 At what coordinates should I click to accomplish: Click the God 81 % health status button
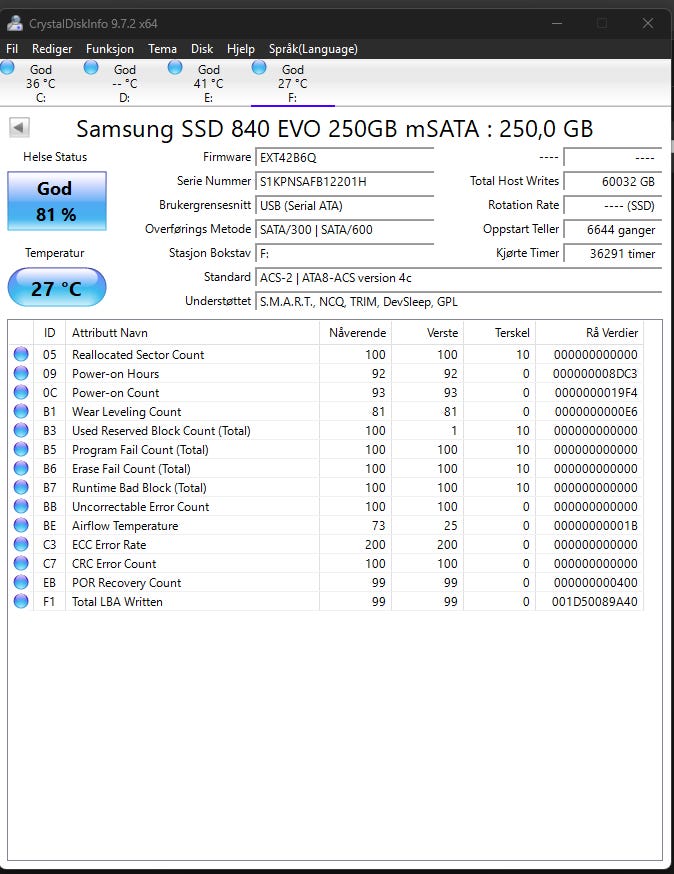pyautogui.click(x=56, y=201)
